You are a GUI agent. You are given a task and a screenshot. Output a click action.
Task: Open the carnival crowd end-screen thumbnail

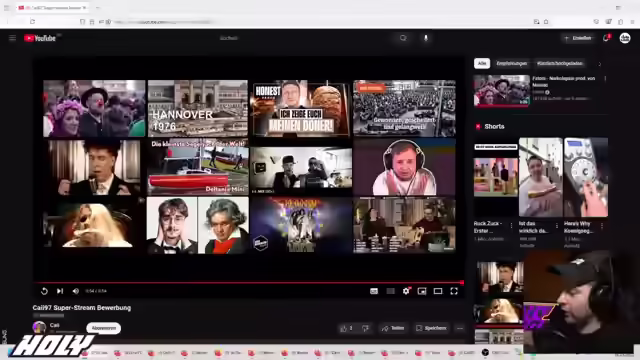click(94, 109)
